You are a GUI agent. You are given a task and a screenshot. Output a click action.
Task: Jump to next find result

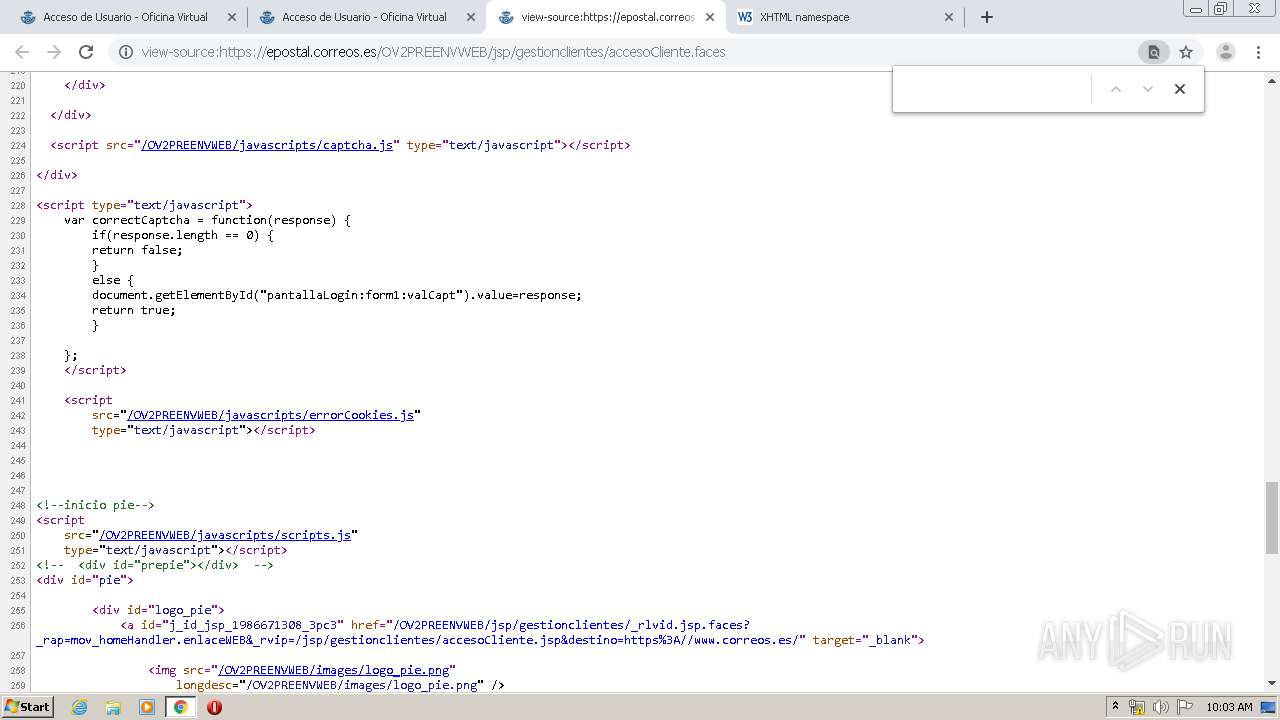[x=1148, y=89]
